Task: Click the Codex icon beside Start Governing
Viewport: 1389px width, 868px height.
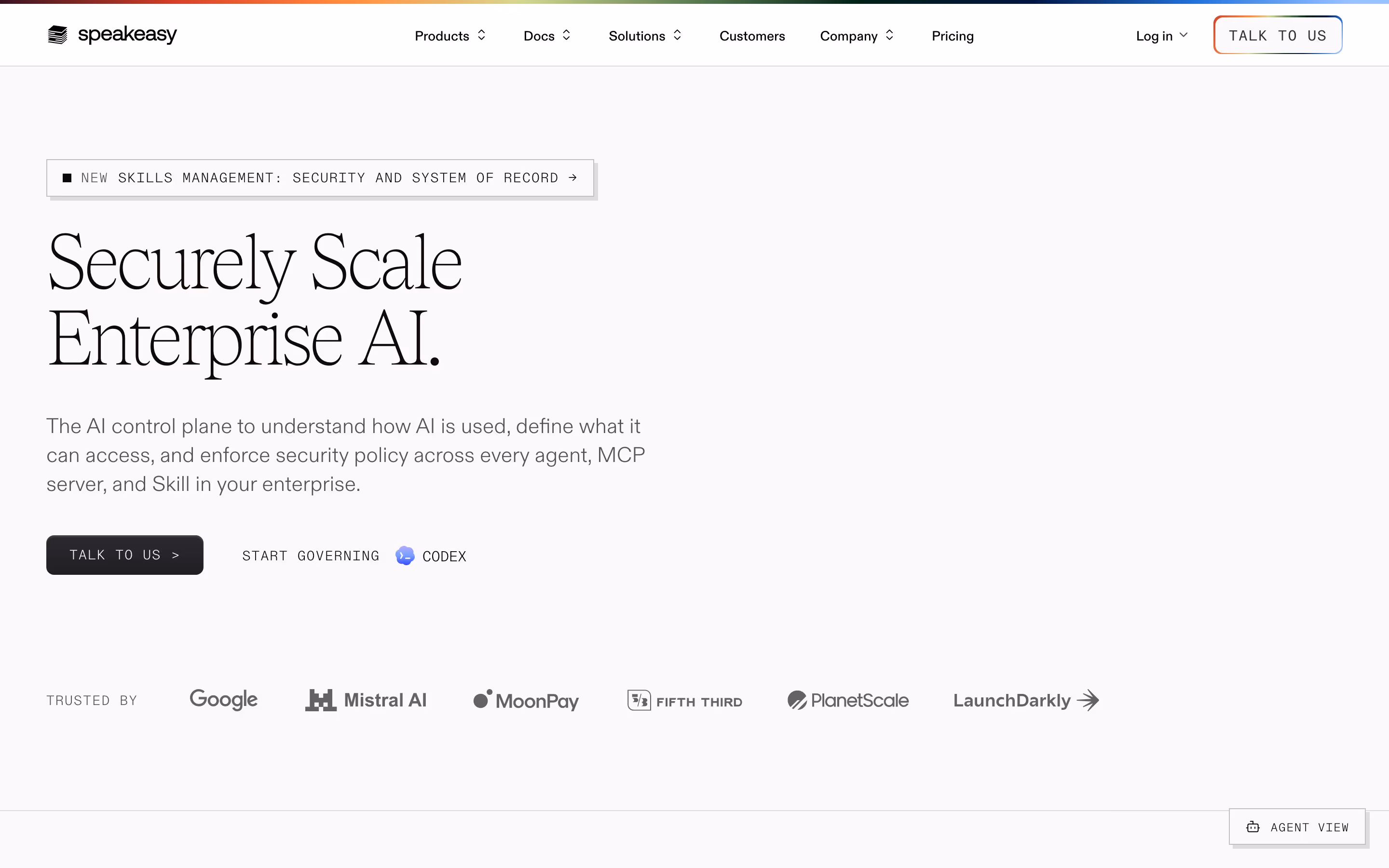Action: pos(405,556)
